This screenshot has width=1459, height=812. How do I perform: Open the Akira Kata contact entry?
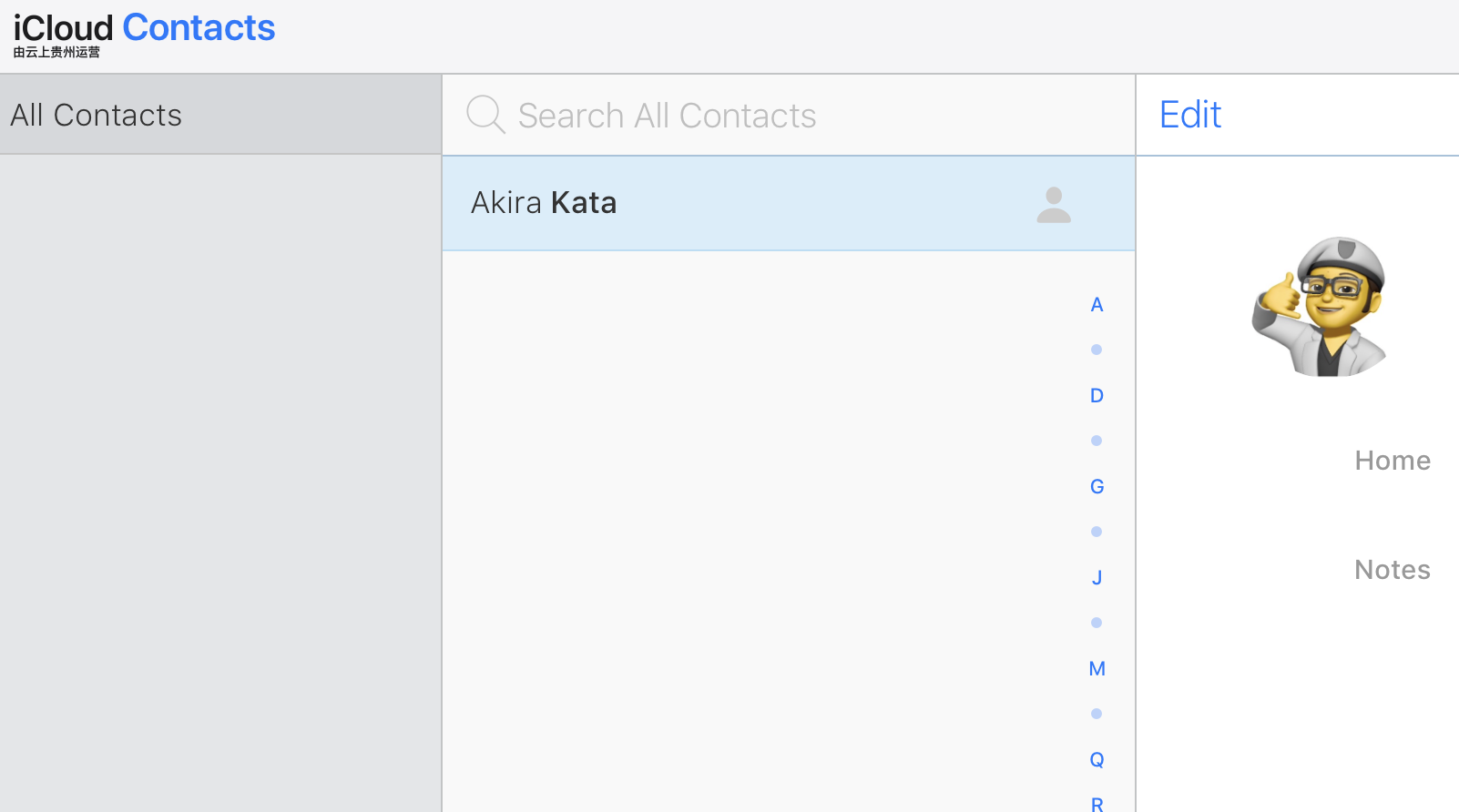(544, 203)
